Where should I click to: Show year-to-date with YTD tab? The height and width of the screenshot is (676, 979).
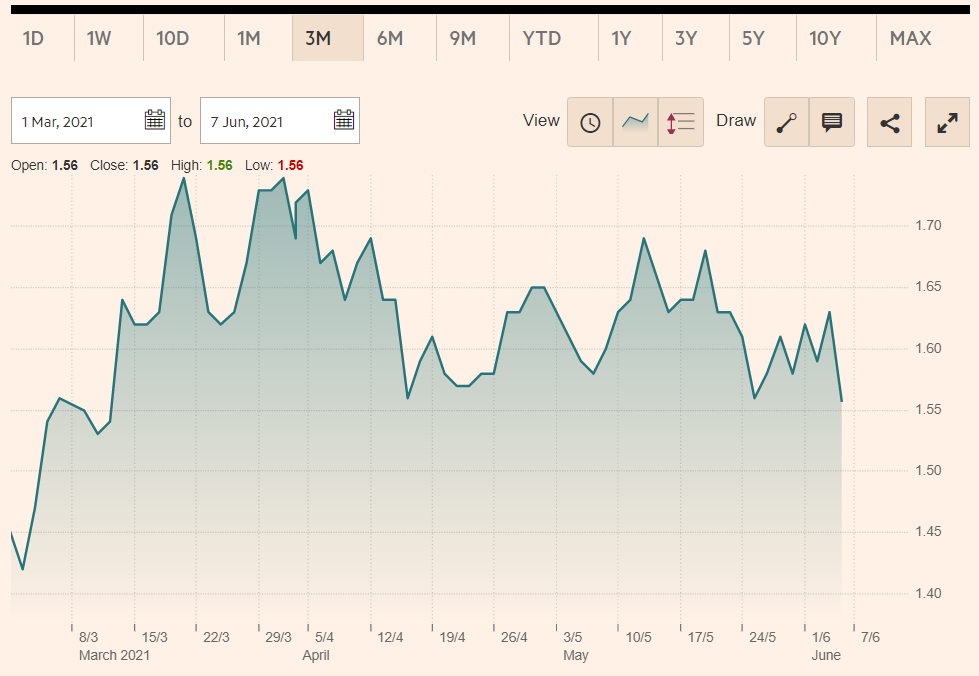click(x=542, y=39)
